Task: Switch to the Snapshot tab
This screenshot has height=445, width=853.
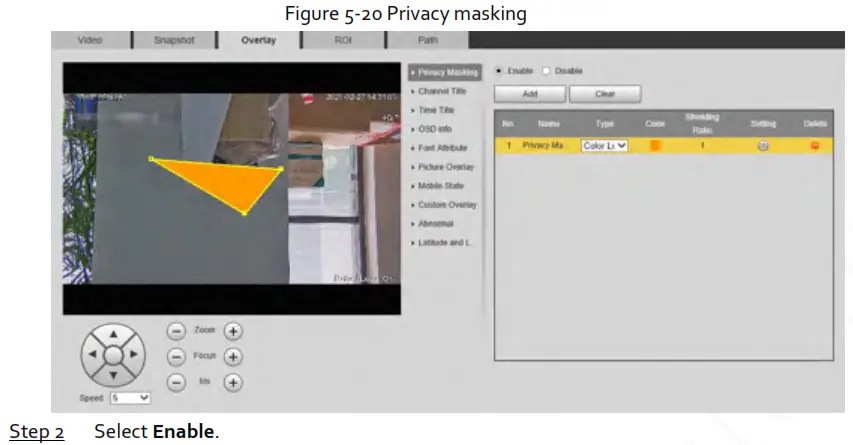Action: tap(174, 40)
